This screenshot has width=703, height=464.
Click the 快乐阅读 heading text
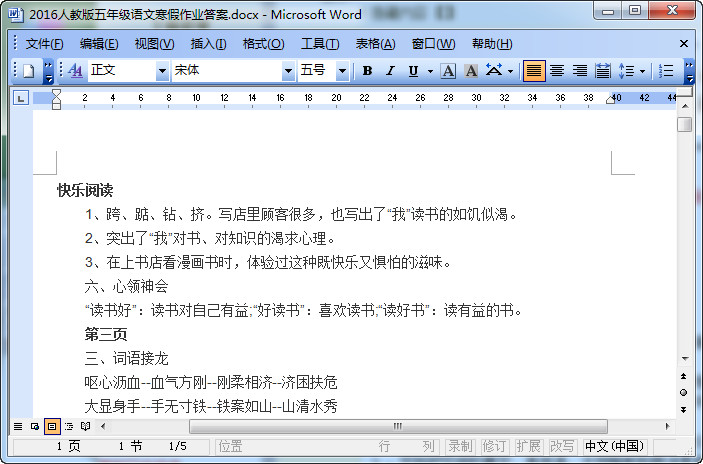pyautogui.click(x=85, y=191)
